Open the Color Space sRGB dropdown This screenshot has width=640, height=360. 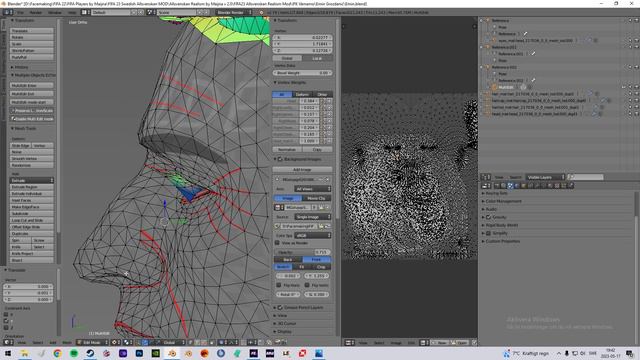313,236
